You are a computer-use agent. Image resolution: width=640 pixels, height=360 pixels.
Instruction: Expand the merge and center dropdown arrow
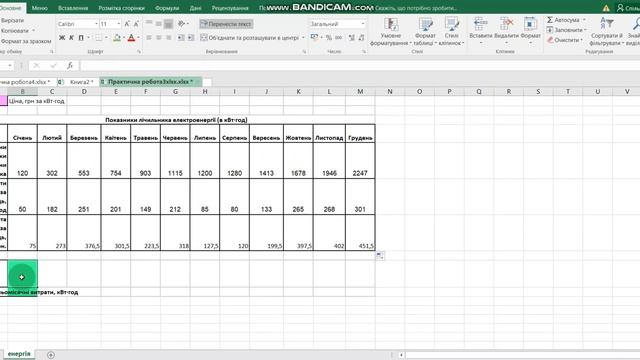(303, 38)
